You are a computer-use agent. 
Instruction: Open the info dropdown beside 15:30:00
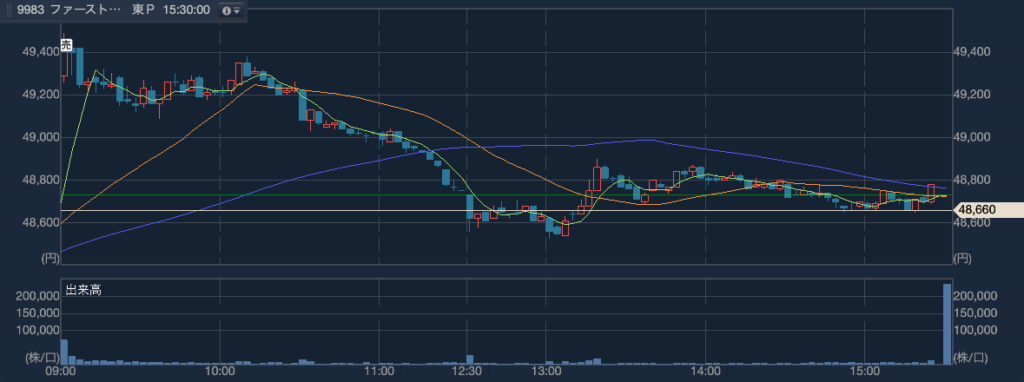pos(231,10)
